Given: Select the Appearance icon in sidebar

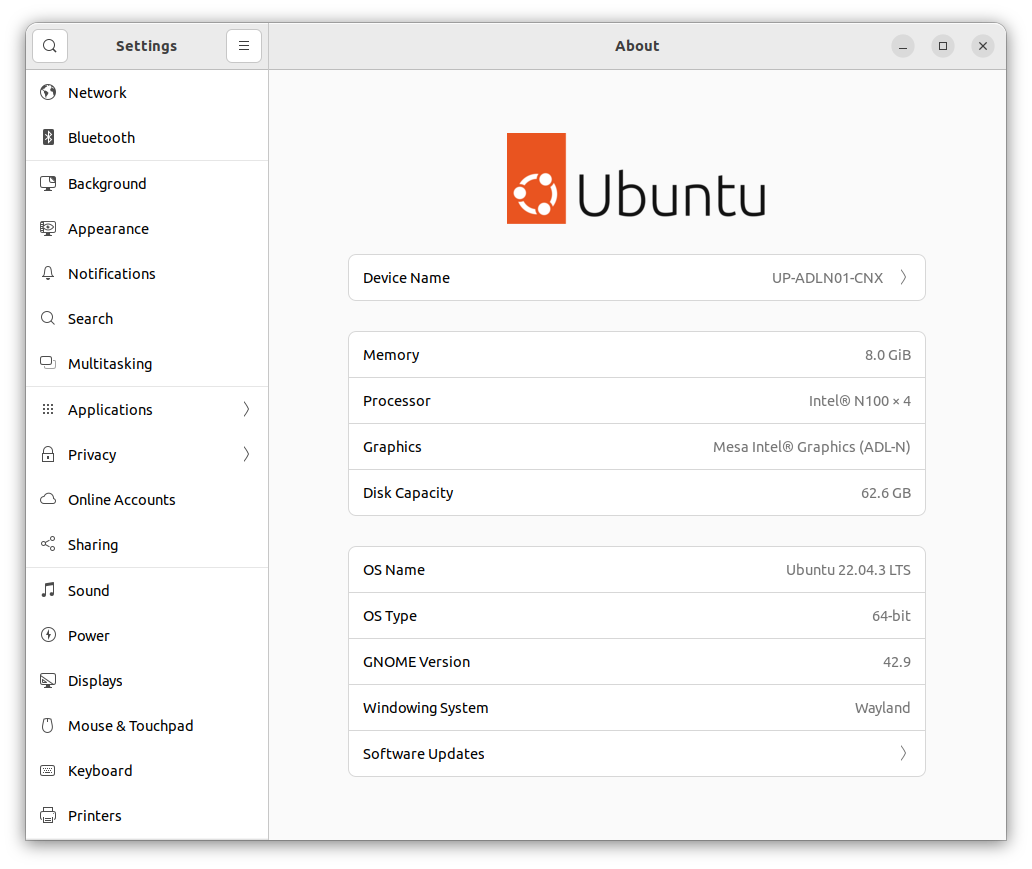Looking at the screenshot, I should (x=48, y=228).
